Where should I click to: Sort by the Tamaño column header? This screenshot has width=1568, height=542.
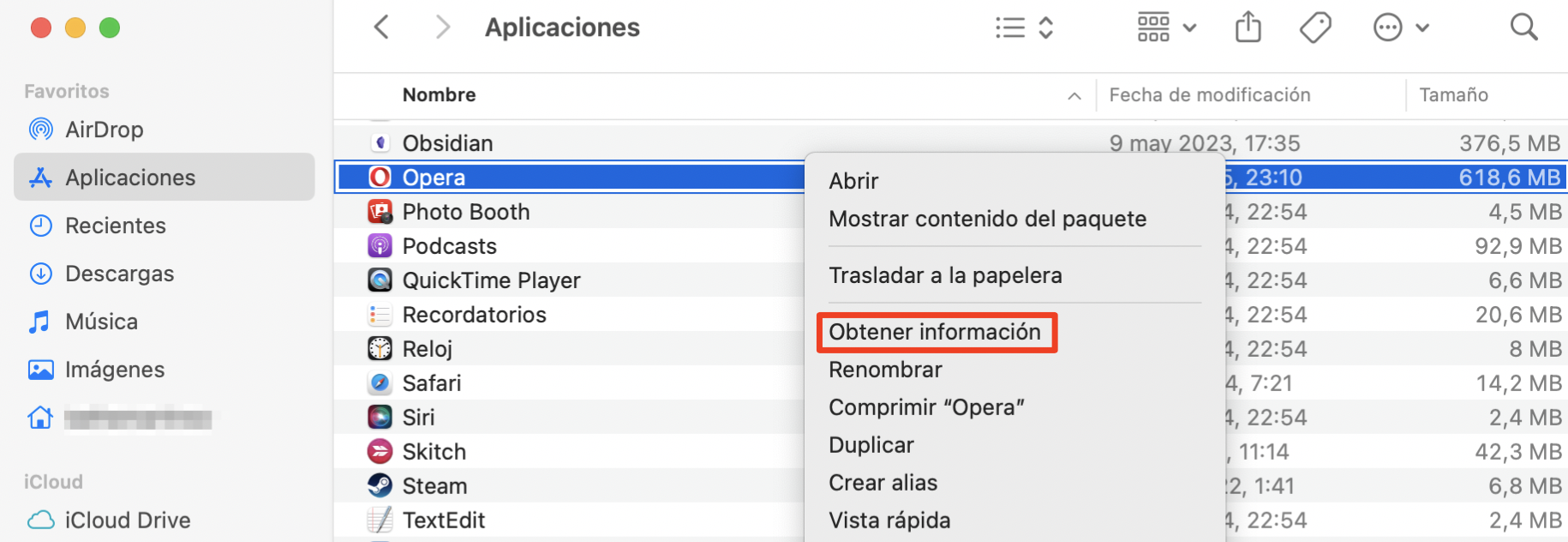pyautogui.click(x=1453, y=95)
